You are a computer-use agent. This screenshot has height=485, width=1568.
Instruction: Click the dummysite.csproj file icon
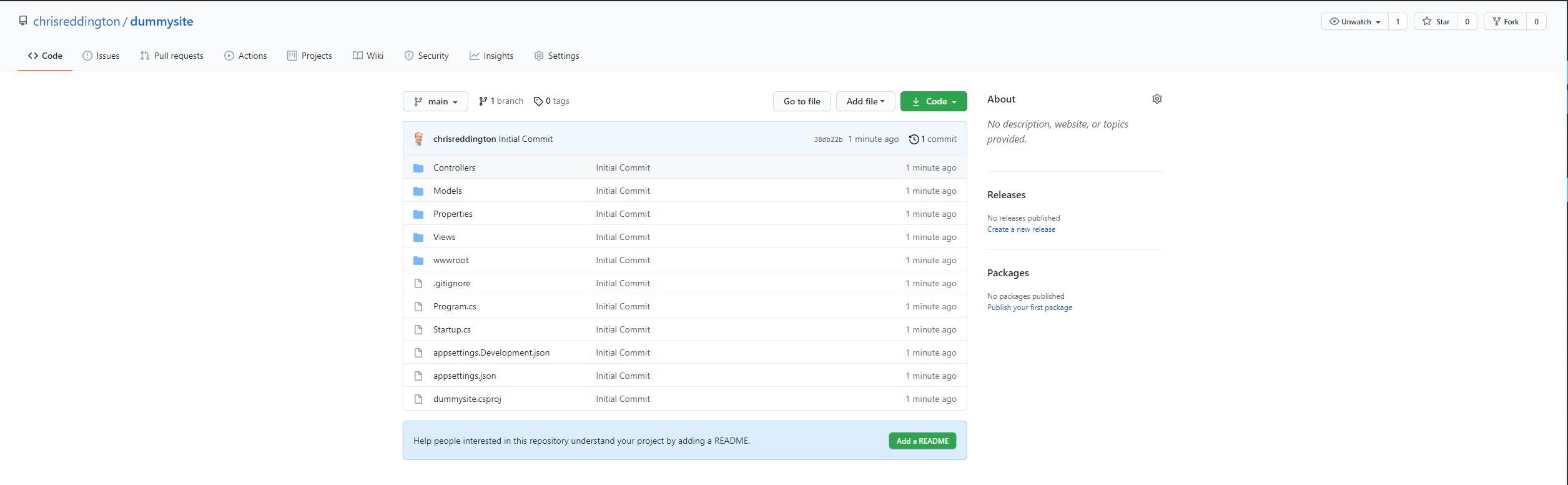(x=418, y=399)
